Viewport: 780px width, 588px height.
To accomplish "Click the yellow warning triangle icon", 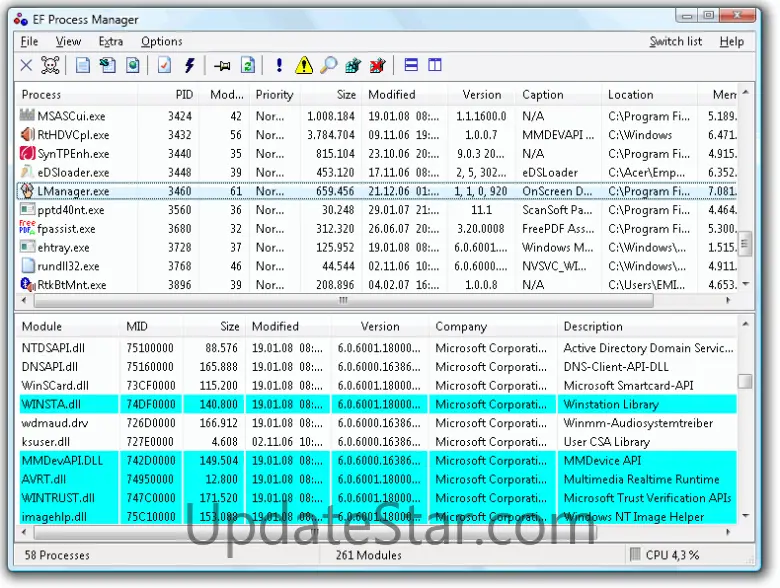I will coord(304,66).
